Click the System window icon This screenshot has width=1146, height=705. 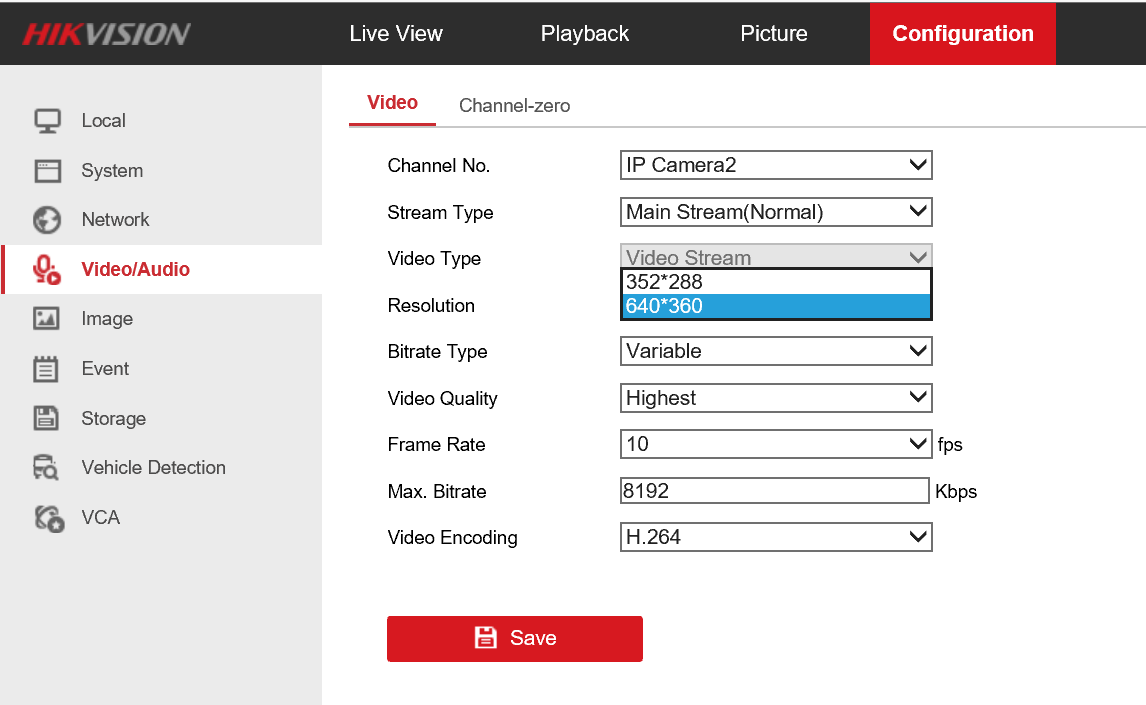tap(48, 171)
